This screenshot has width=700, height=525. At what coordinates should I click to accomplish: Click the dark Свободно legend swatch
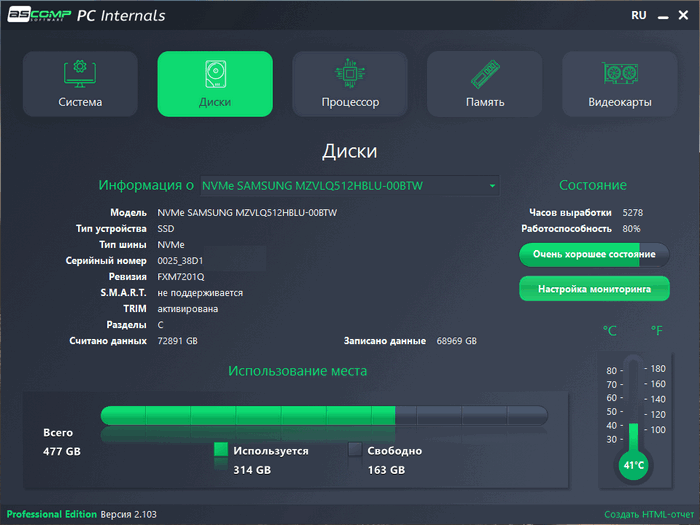pyautogui.click(x=355, y=450)
